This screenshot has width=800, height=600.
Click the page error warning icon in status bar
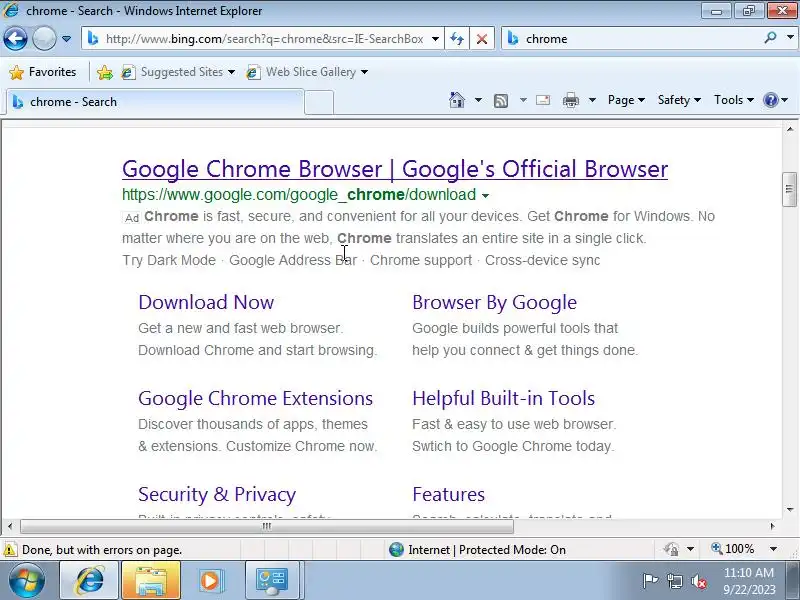pyautogui.click(x=10, y=550)
